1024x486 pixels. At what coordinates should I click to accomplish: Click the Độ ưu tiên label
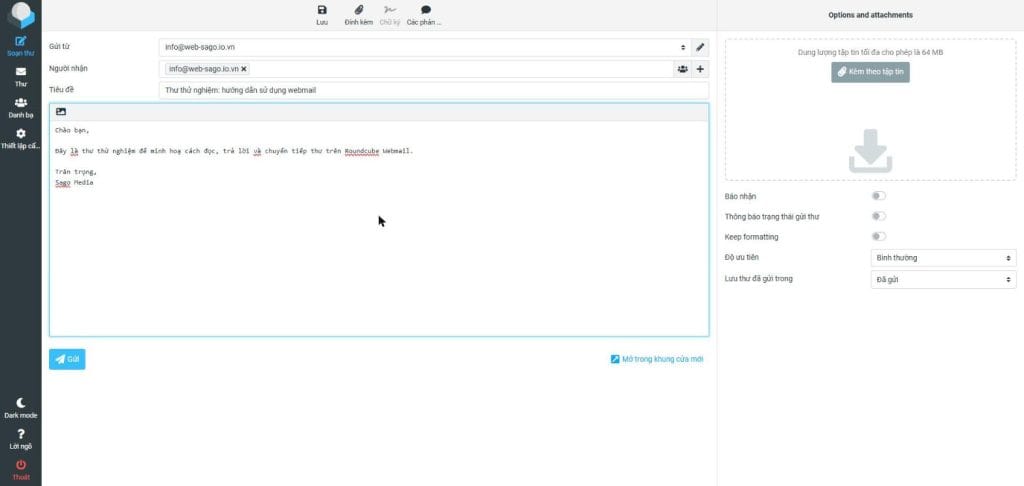pyautogui.click(x=742, y=257)
